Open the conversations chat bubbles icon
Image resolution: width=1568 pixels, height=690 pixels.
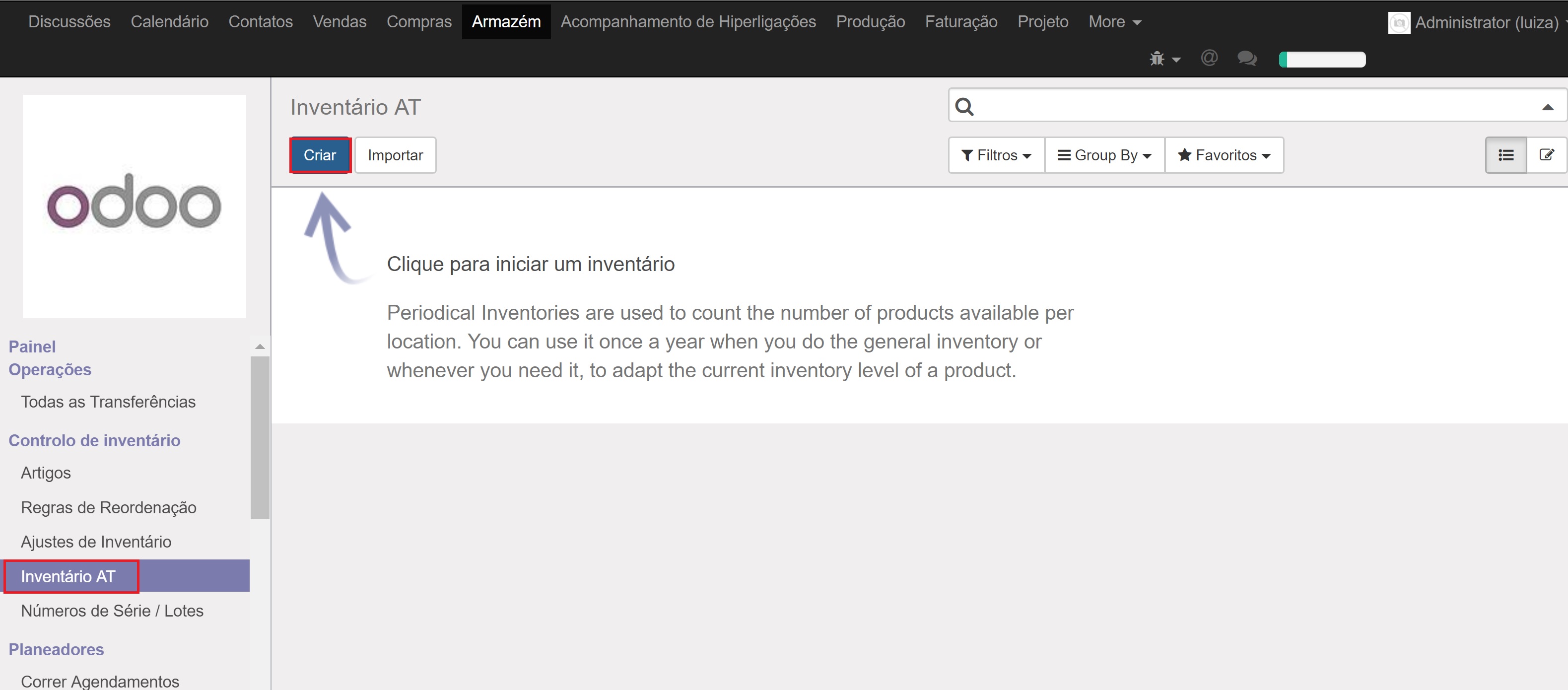tap(1247, 59)
